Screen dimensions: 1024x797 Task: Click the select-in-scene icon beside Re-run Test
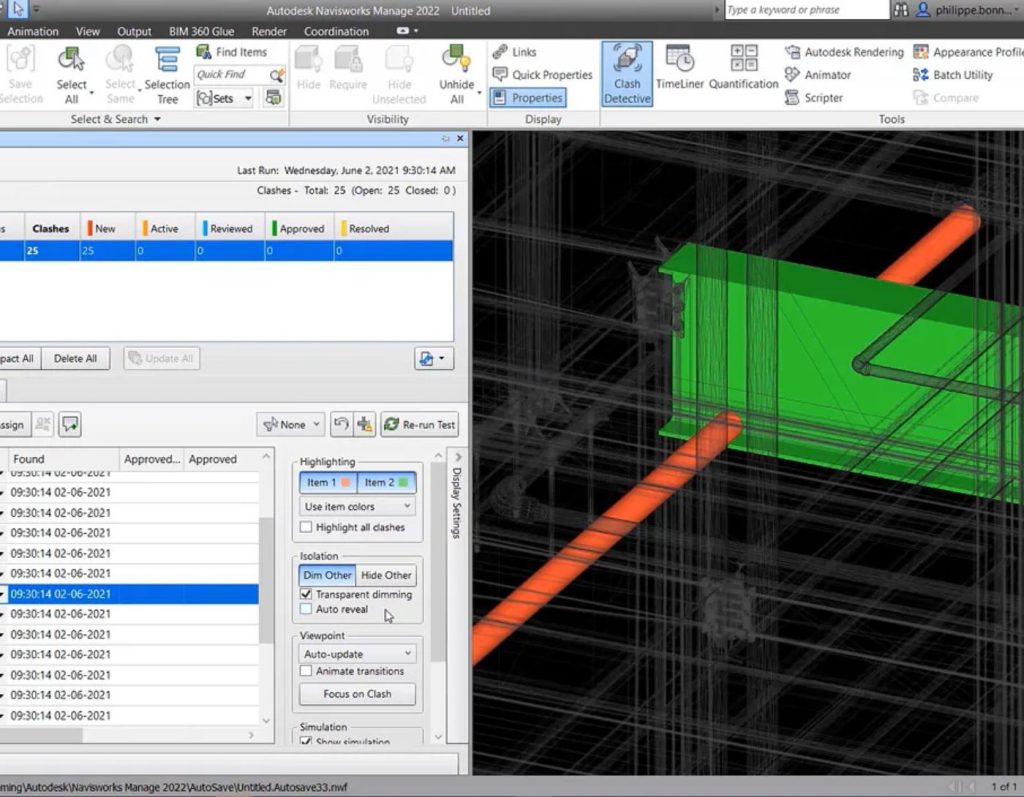pos(365,425)
